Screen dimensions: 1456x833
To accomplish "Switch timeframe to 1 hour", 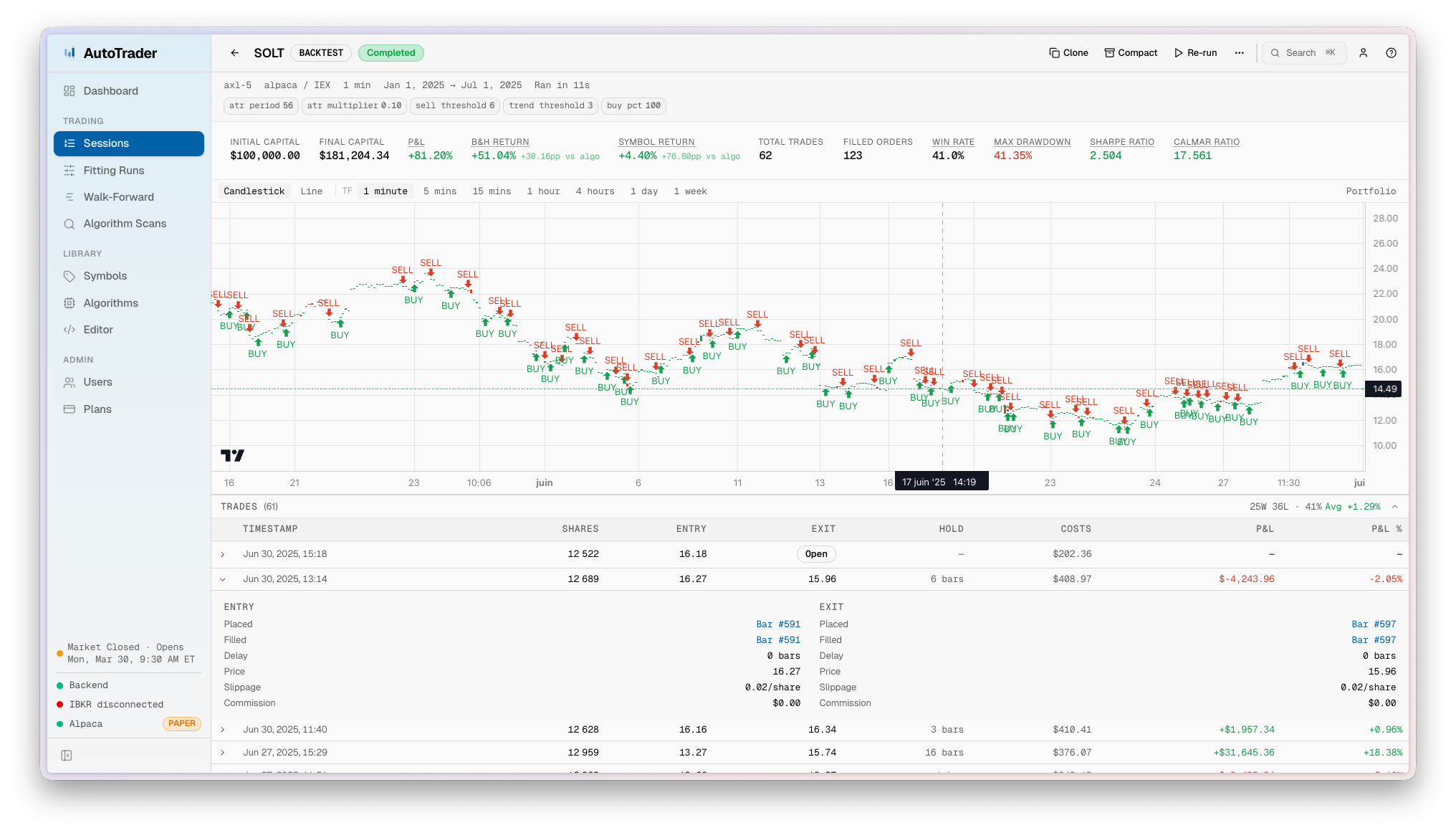I will [x=543, y=191].
